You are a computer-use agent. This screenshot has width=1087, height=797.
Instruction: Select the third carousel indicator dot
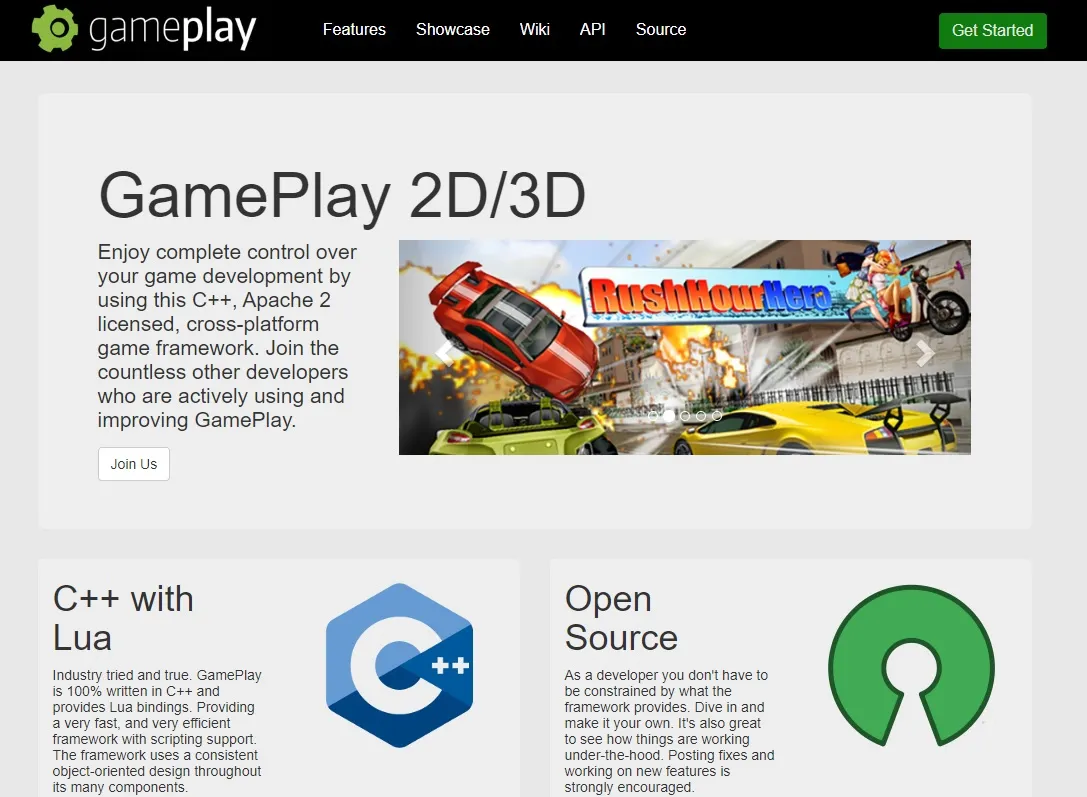[x=685, y=416]
